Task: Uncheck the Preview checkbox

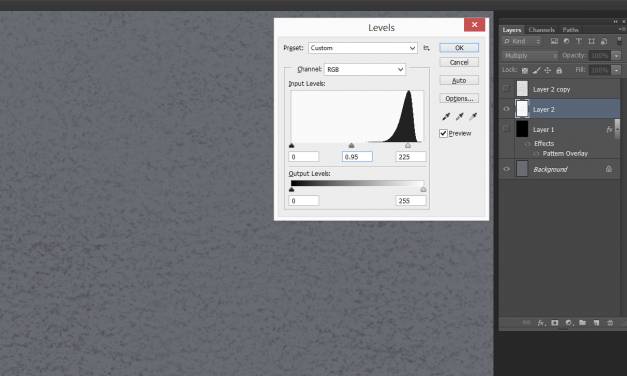Action: coord(443,134)
